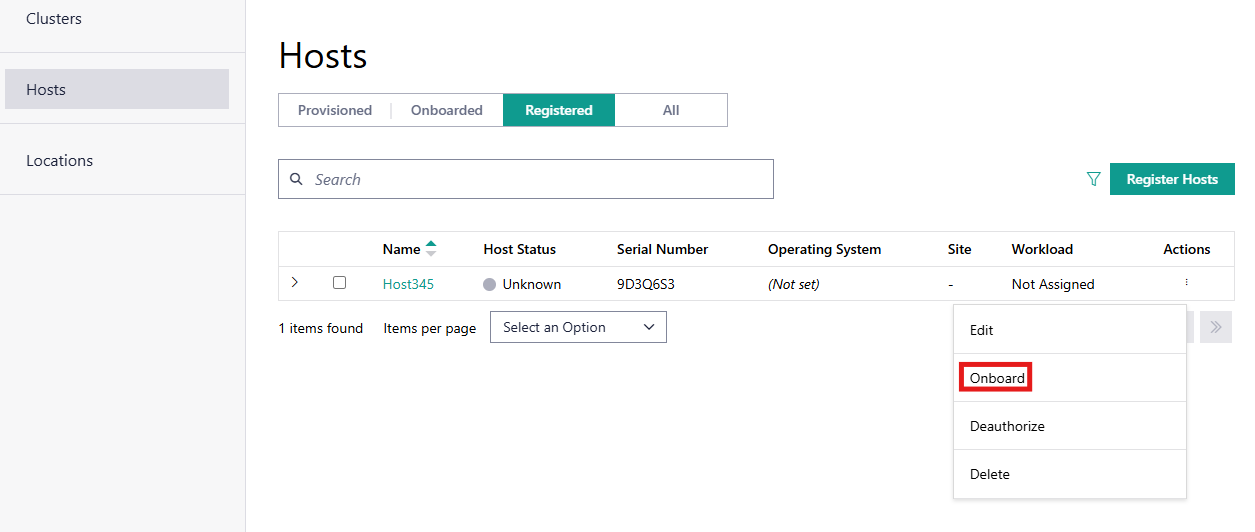The height and width of the screenshot is (532, 1255).
Task: Switch to the Onboarded tab
Action: pos(446,110)
